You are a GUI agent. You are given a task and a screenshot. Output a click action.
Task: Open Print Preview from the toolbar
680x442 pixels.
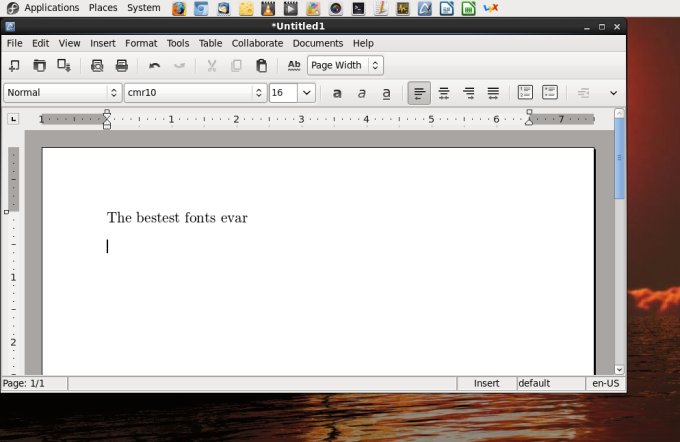coord(97,66)
